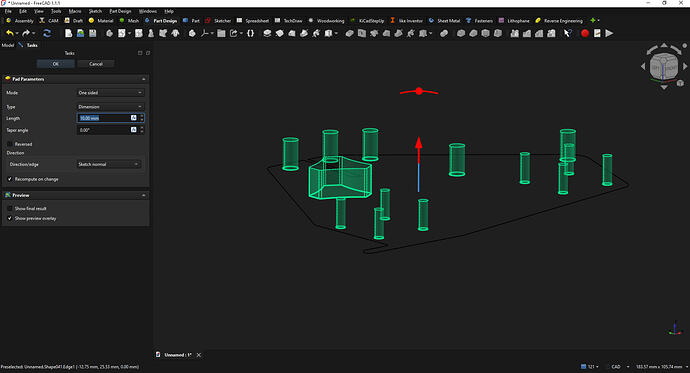690x373 pixels.
Task: Switch to KiCadStepUp workbench
Action: tap(367, 21)
